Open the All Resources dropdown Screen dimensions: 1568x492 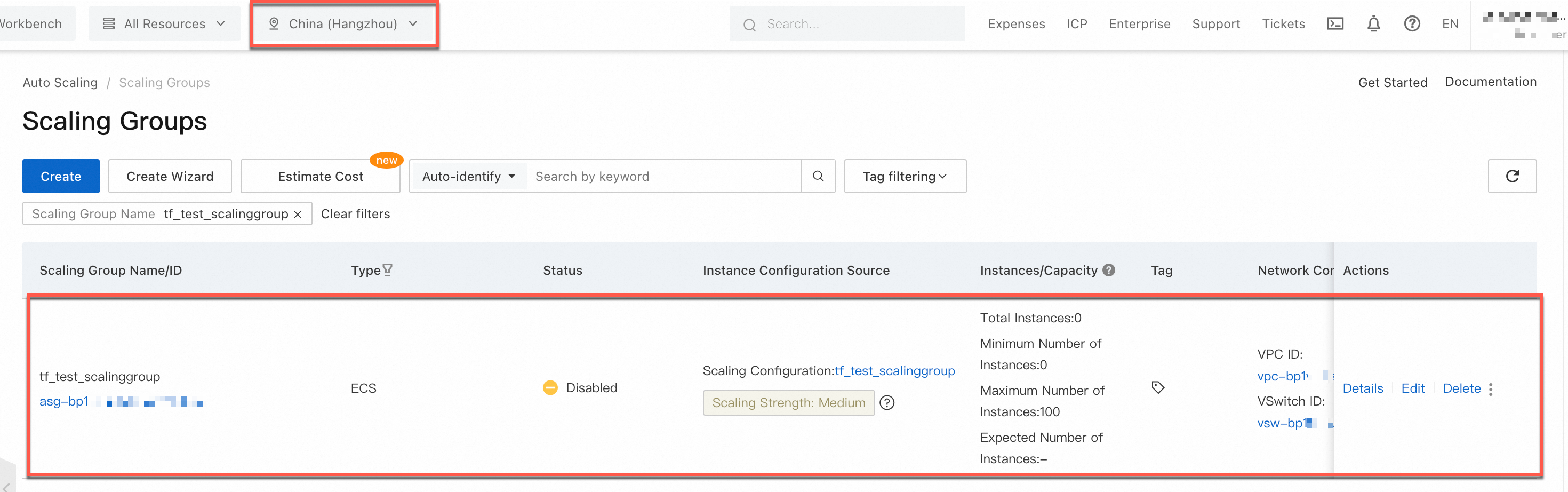pyautogui.click(x=164, y=24)
